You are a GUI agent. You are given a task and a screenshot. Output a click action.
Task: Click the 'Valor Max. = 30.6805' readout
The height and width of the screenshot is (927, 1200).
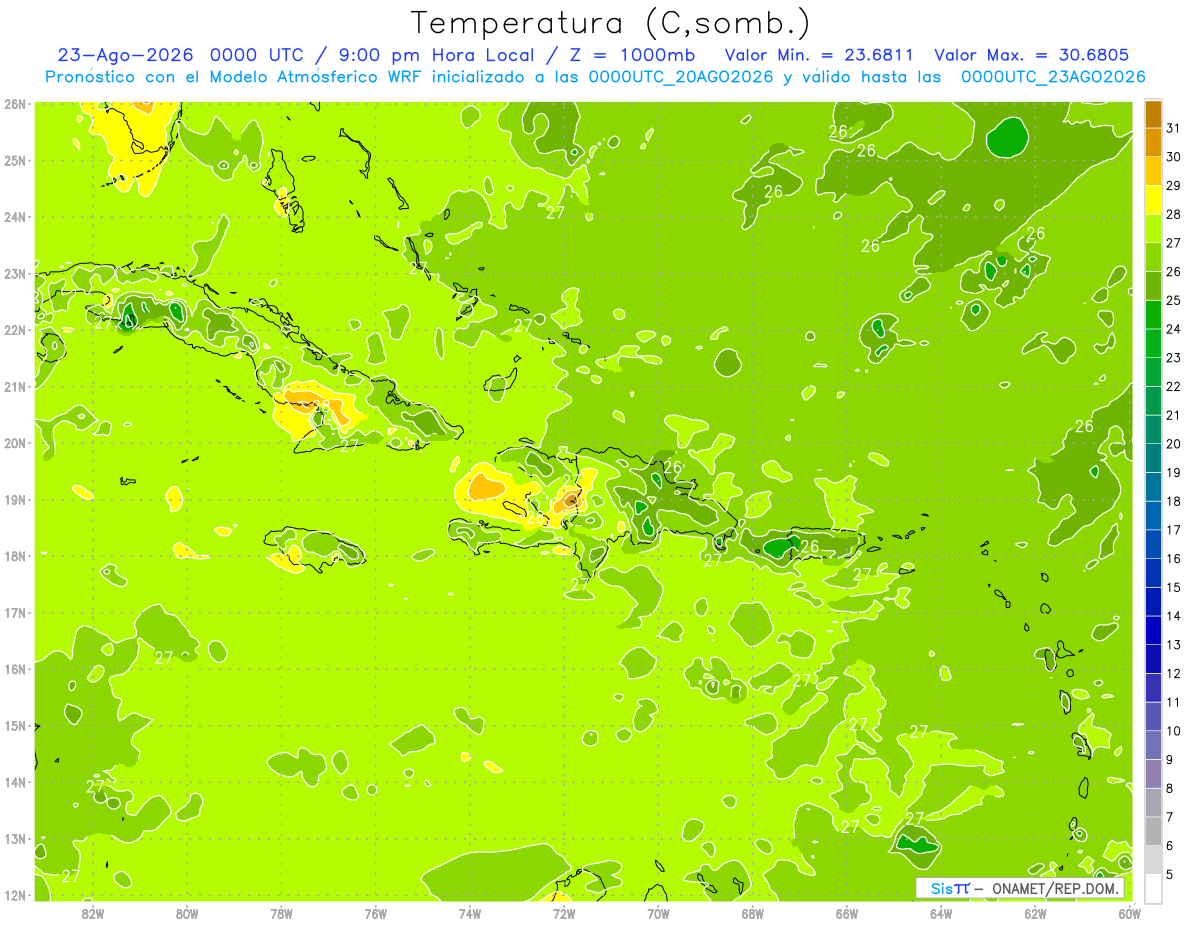tap(1031, 55)
